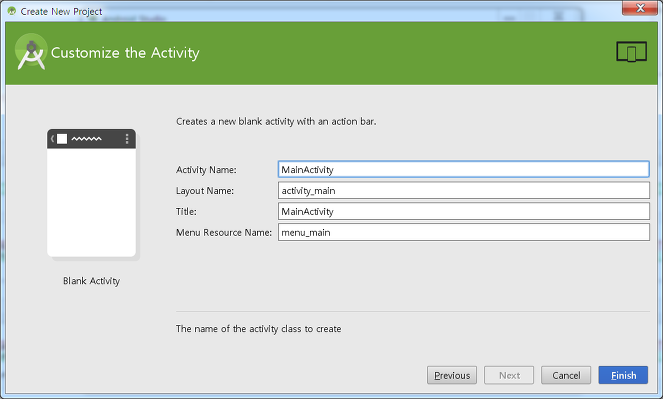This screenshot has width=663, height=399.
Task: Click 'The name of the activity class' hint
Action: [258, 328]
